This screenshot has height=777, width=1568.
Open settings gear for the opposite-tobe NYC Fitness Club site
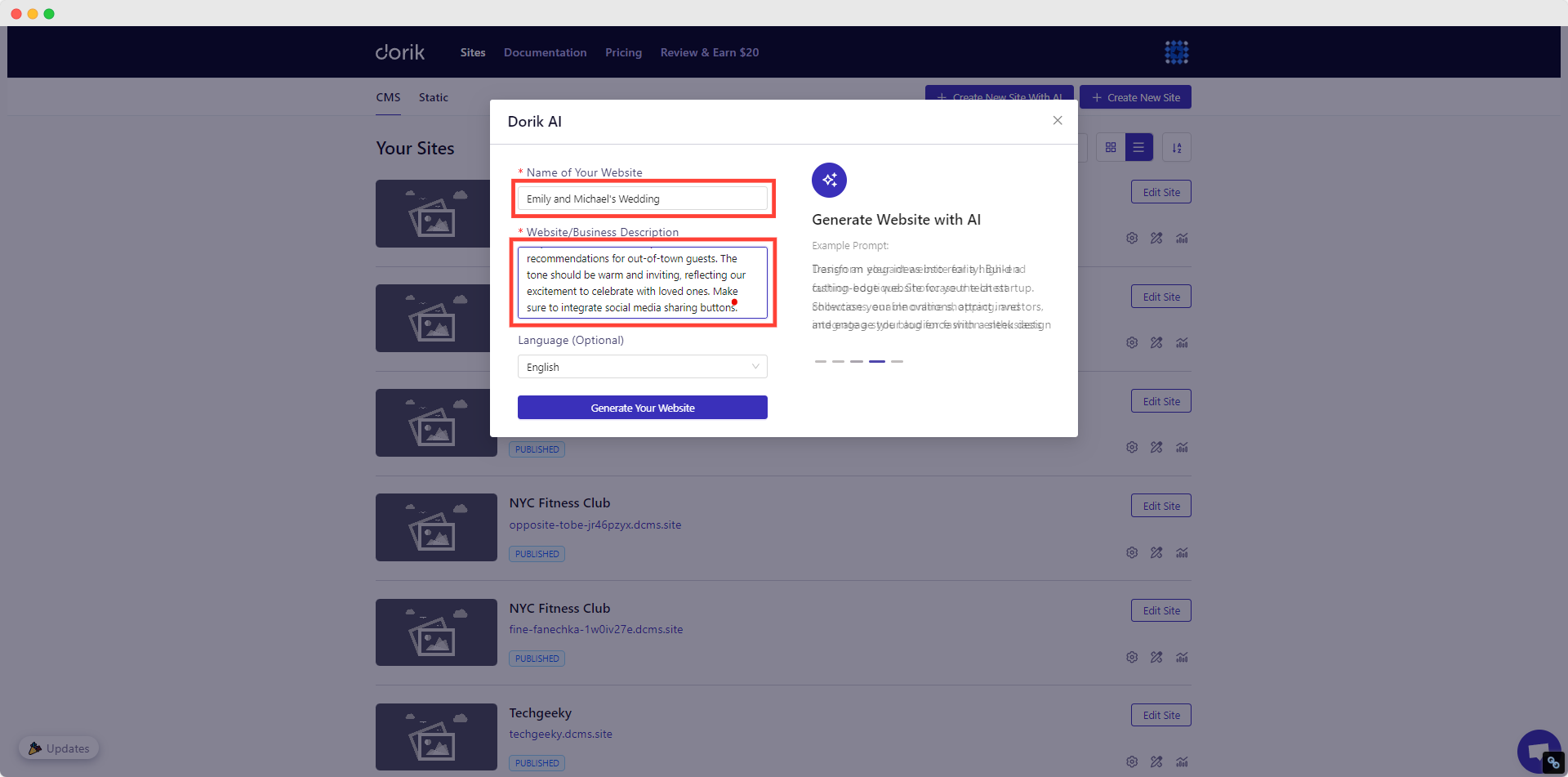pyautogui.click(x=1132, y=552)
